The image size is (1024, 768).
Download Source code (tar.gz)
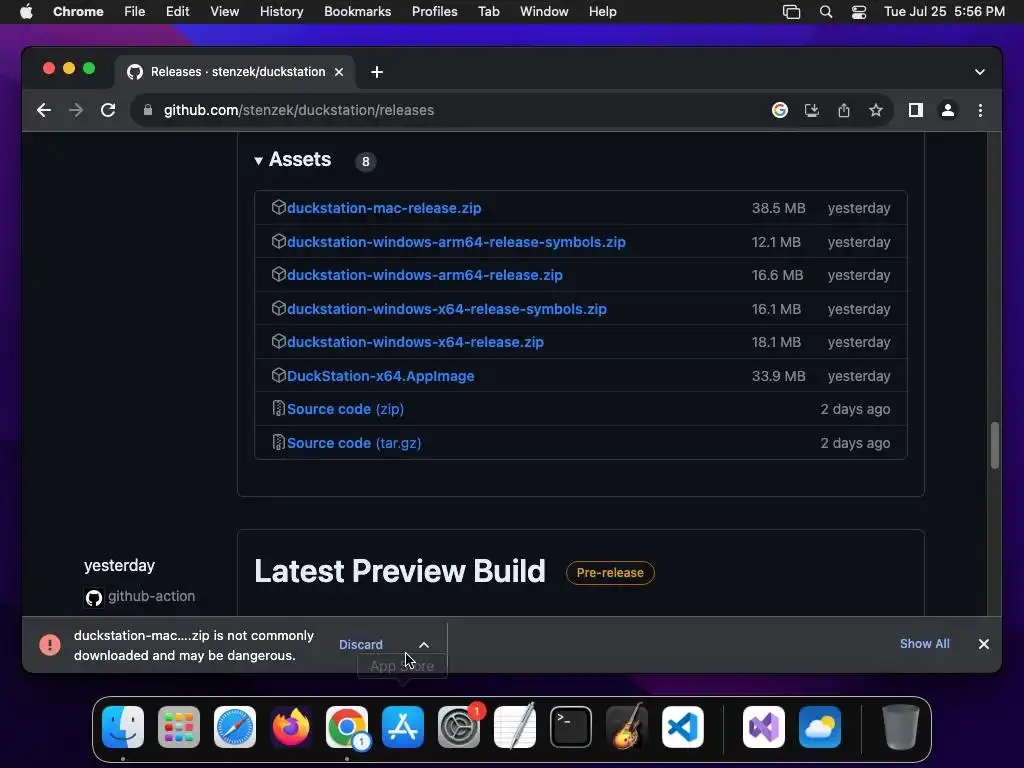point(354,443)
